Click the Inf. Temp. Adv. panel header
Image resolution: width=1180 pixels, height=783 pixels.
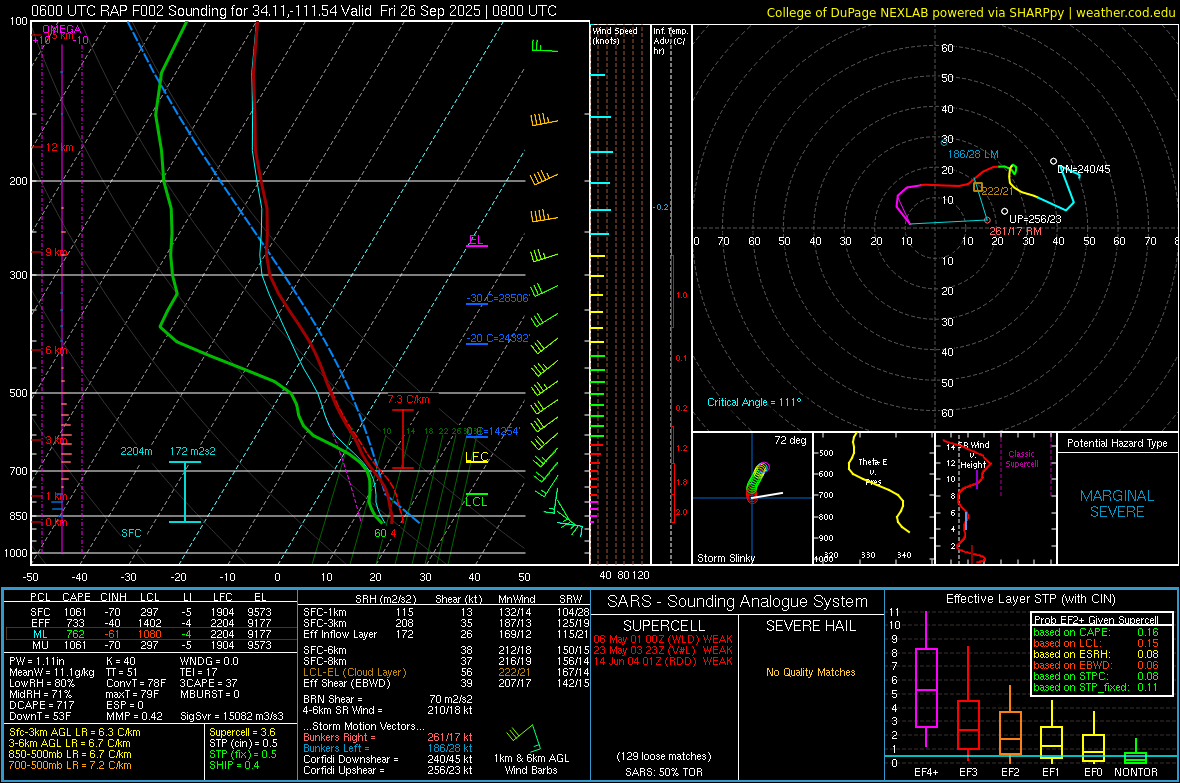coord(669,41)
